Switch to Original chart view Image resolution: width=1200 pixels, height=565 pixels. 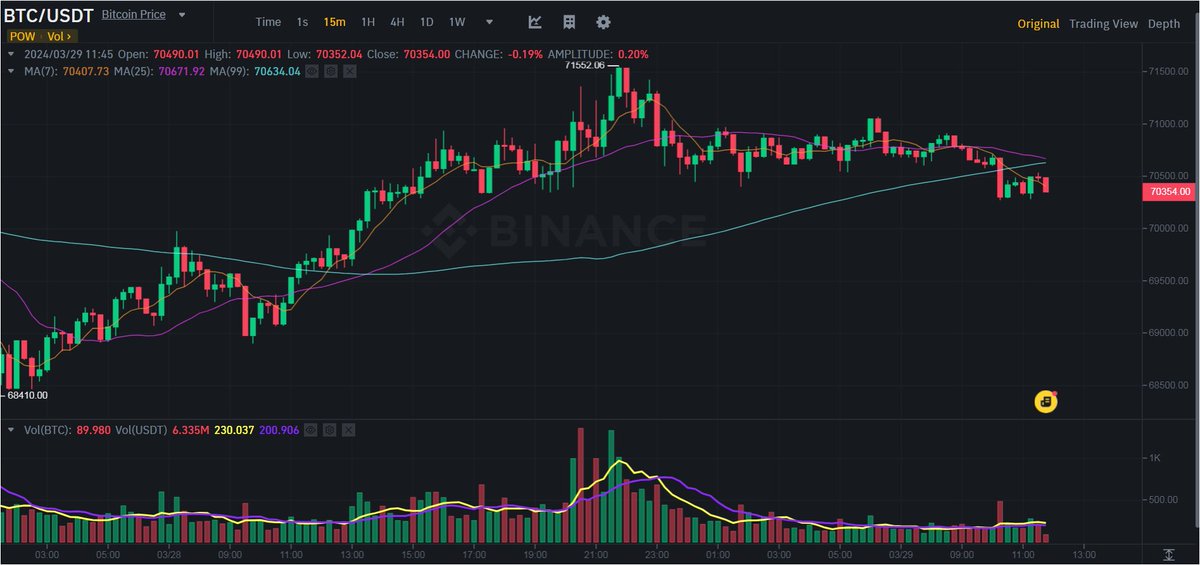tap(1038, 24)
